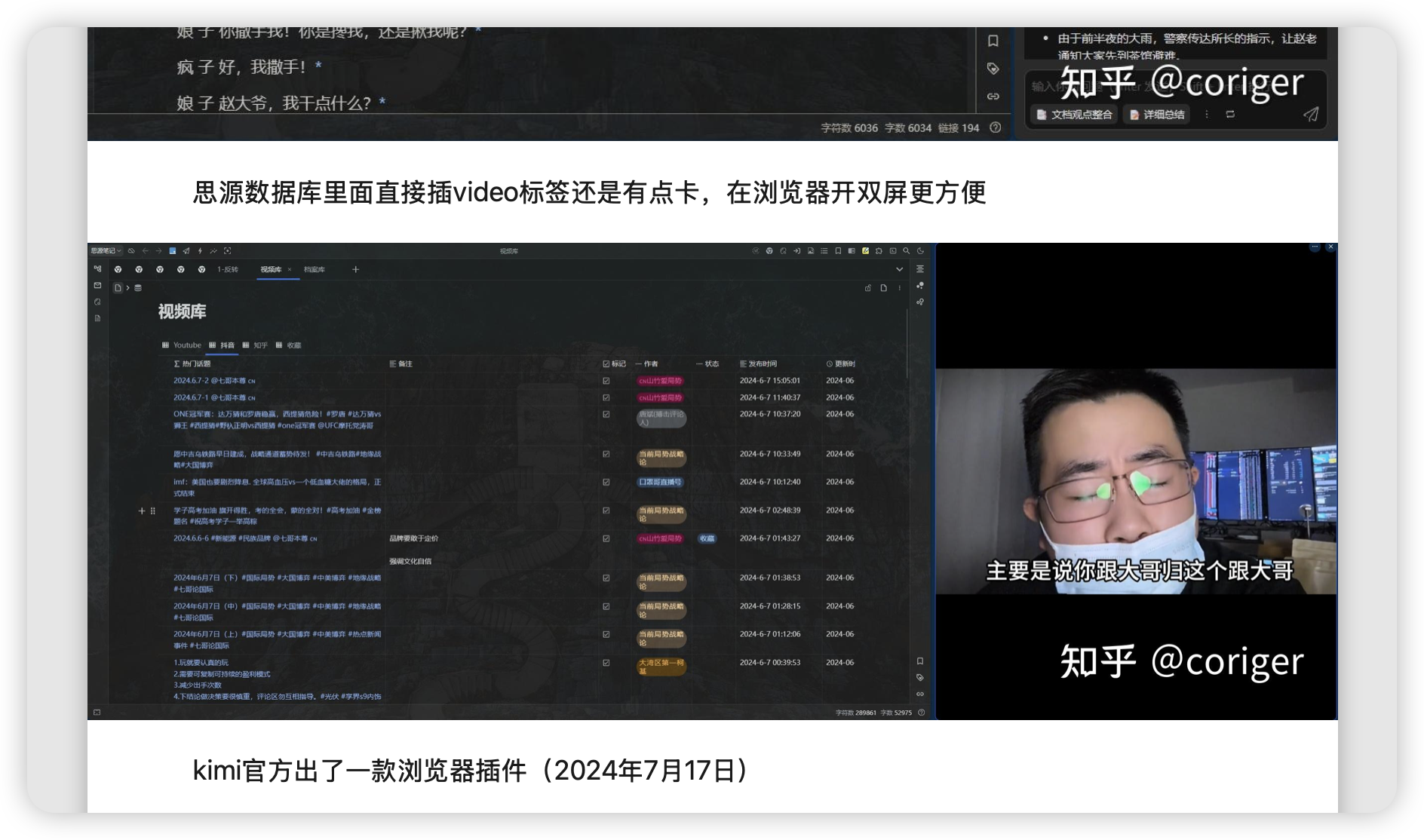Open the bookmark panel icon in top editor
Image resolution: width=1424 pixels, height=840 pixels.
tap(993, 41)
